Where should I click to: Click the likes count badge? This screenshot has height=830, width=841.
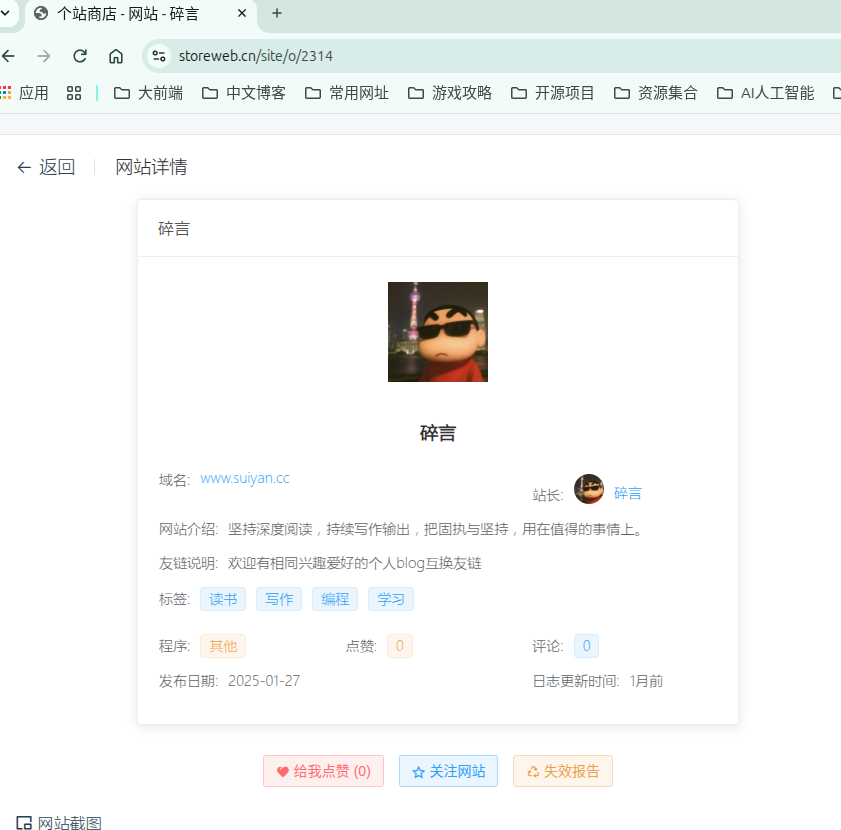[400, 646]
